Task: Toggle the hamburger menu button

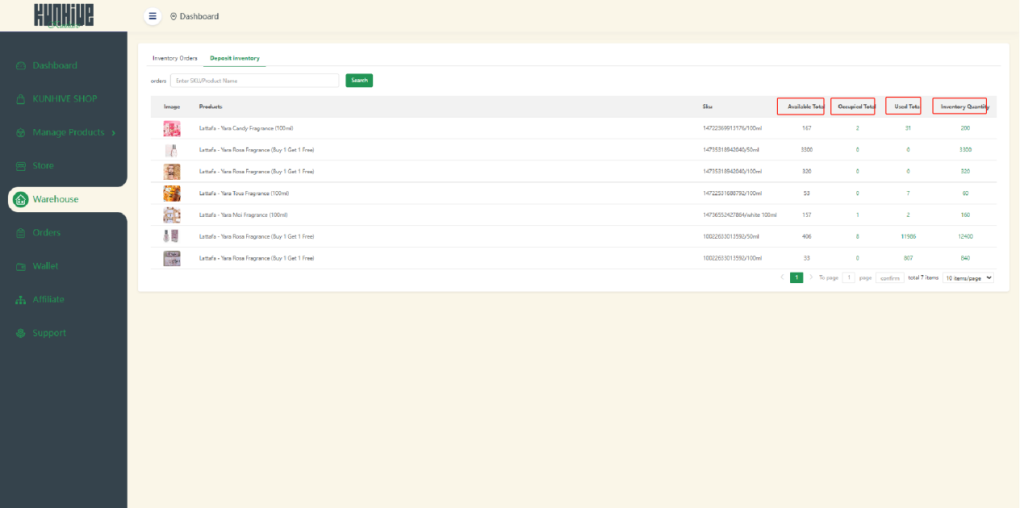Action: coord(152,16)
